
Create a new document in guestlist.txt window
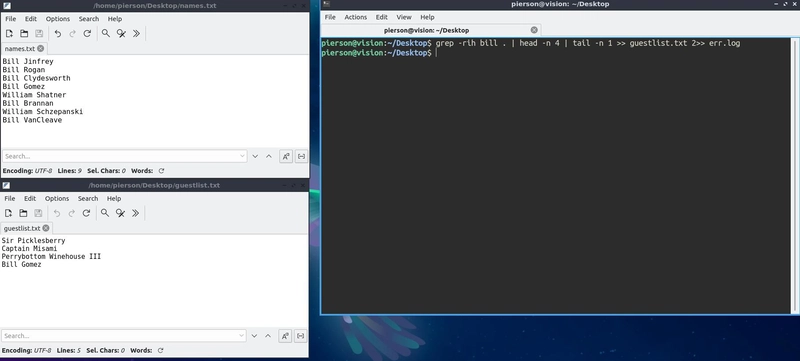point(8,213)
